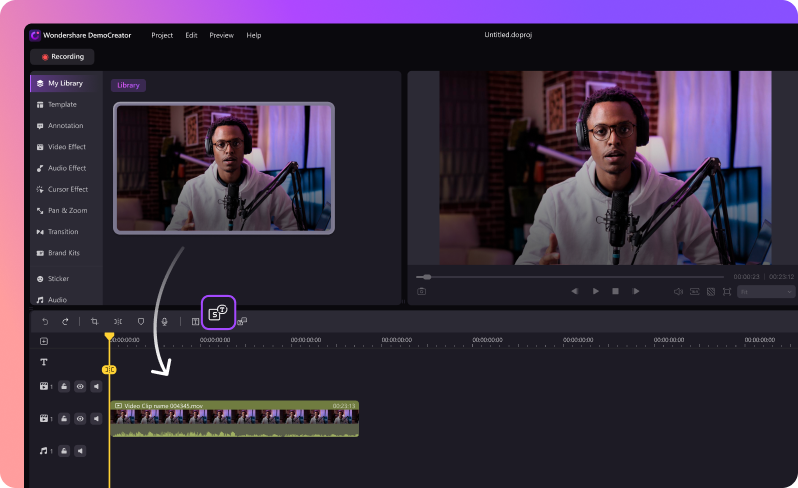The image size is (798, 488).
Task: Click the Undo arrow in timeline toolbar
Action: coord(45,321)
